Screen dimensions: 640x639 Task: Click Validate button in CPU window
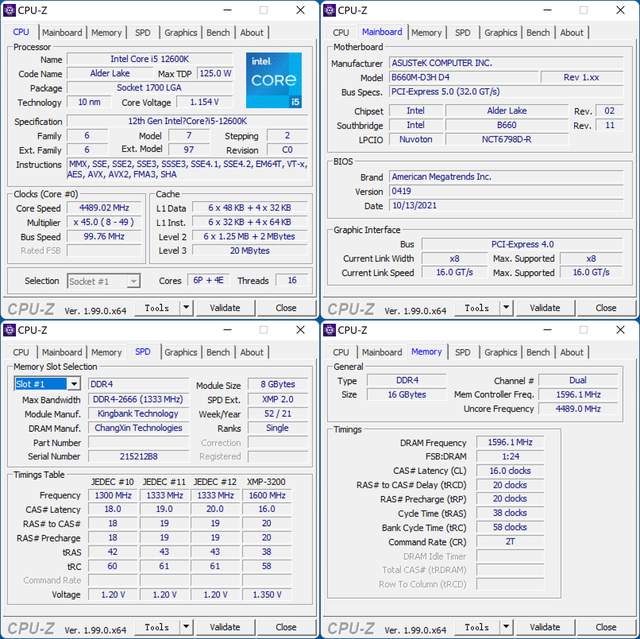coord(225,308)
